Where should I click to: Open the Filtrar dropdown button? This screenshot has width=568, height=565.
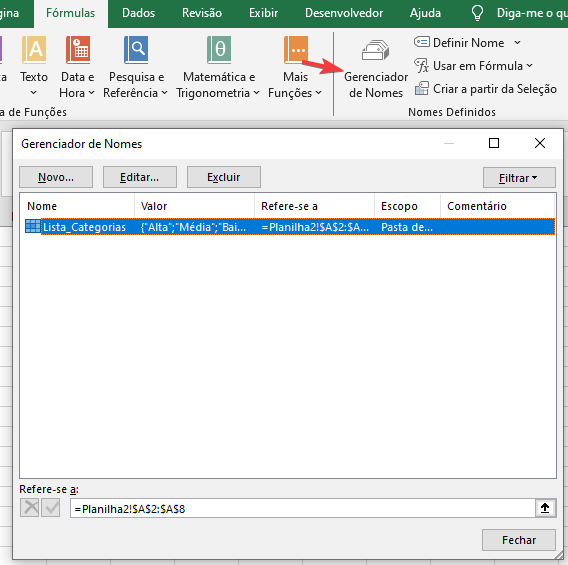click(x=519, y=177)
